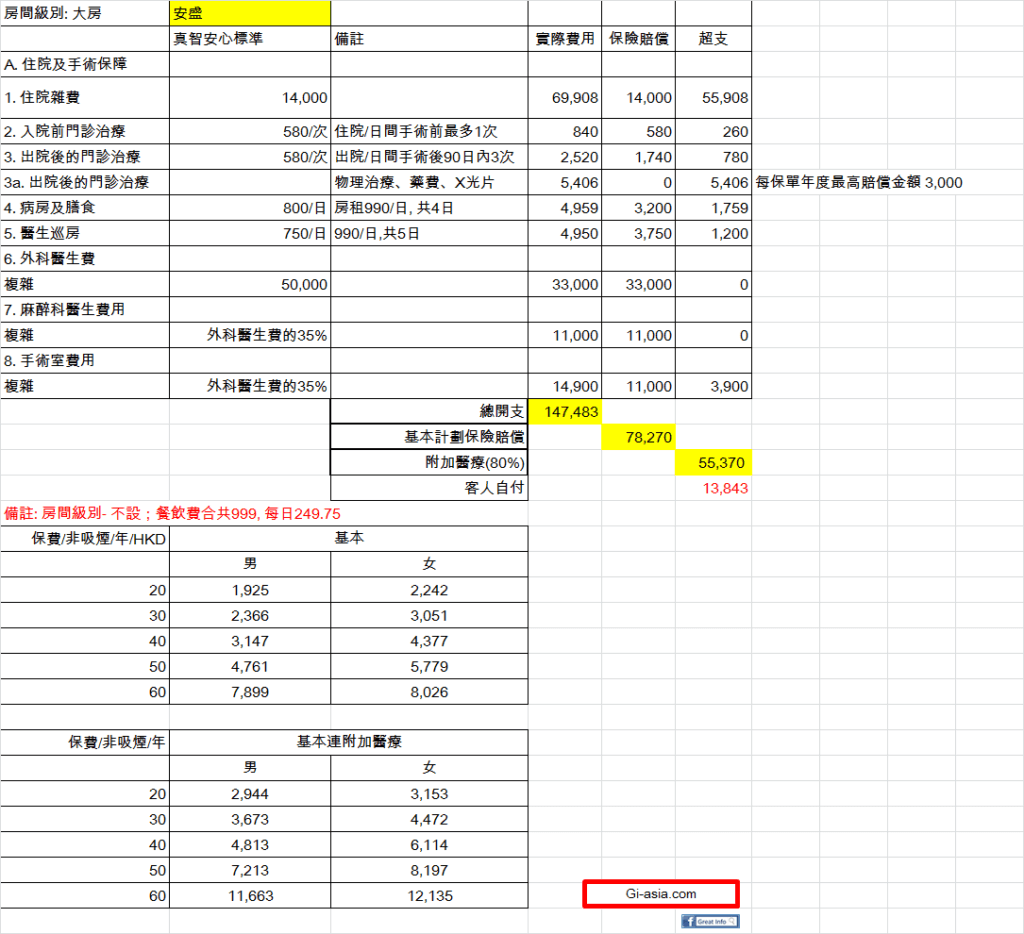This screenshot has height=934, width=1024.
Task: Click the 840 cost cell
Action: click(565, 131)
